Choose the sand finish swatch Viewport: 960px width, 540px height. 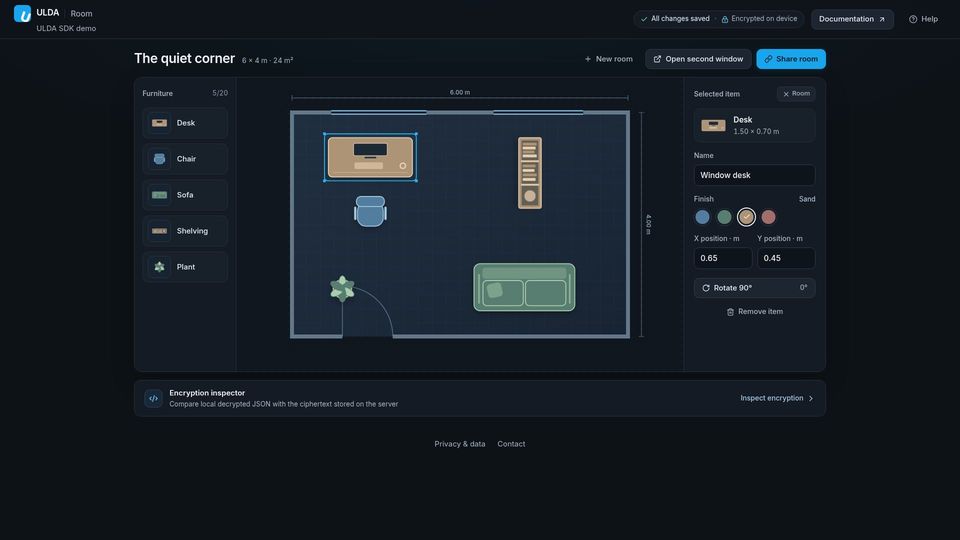pos(746,217)
